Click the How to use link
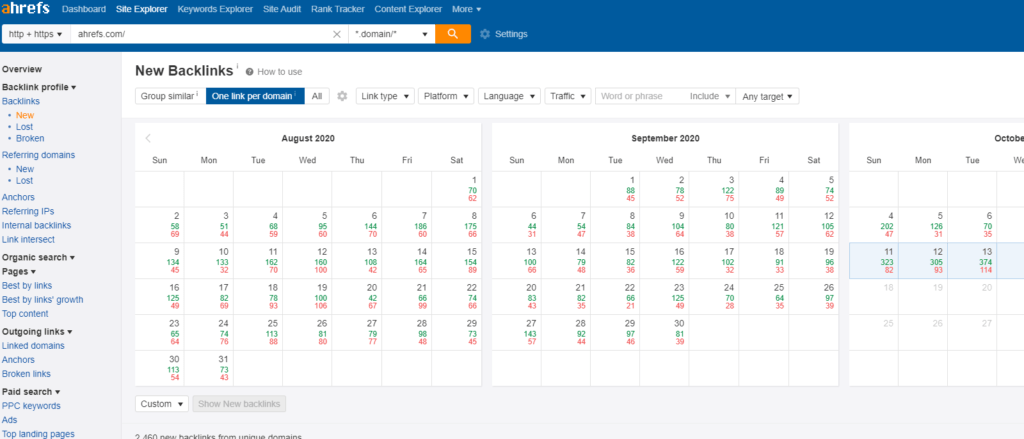Image resolution: width=1024 pixels, height=439 pixels. coord(280,72)
